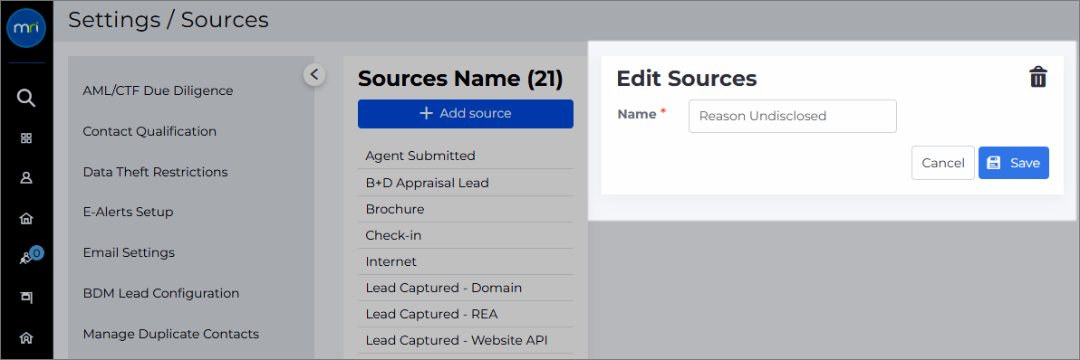Open AML/CTF Due Diligence settings
The width and height of the screenshot is (1080, 360).
point(158,91)
